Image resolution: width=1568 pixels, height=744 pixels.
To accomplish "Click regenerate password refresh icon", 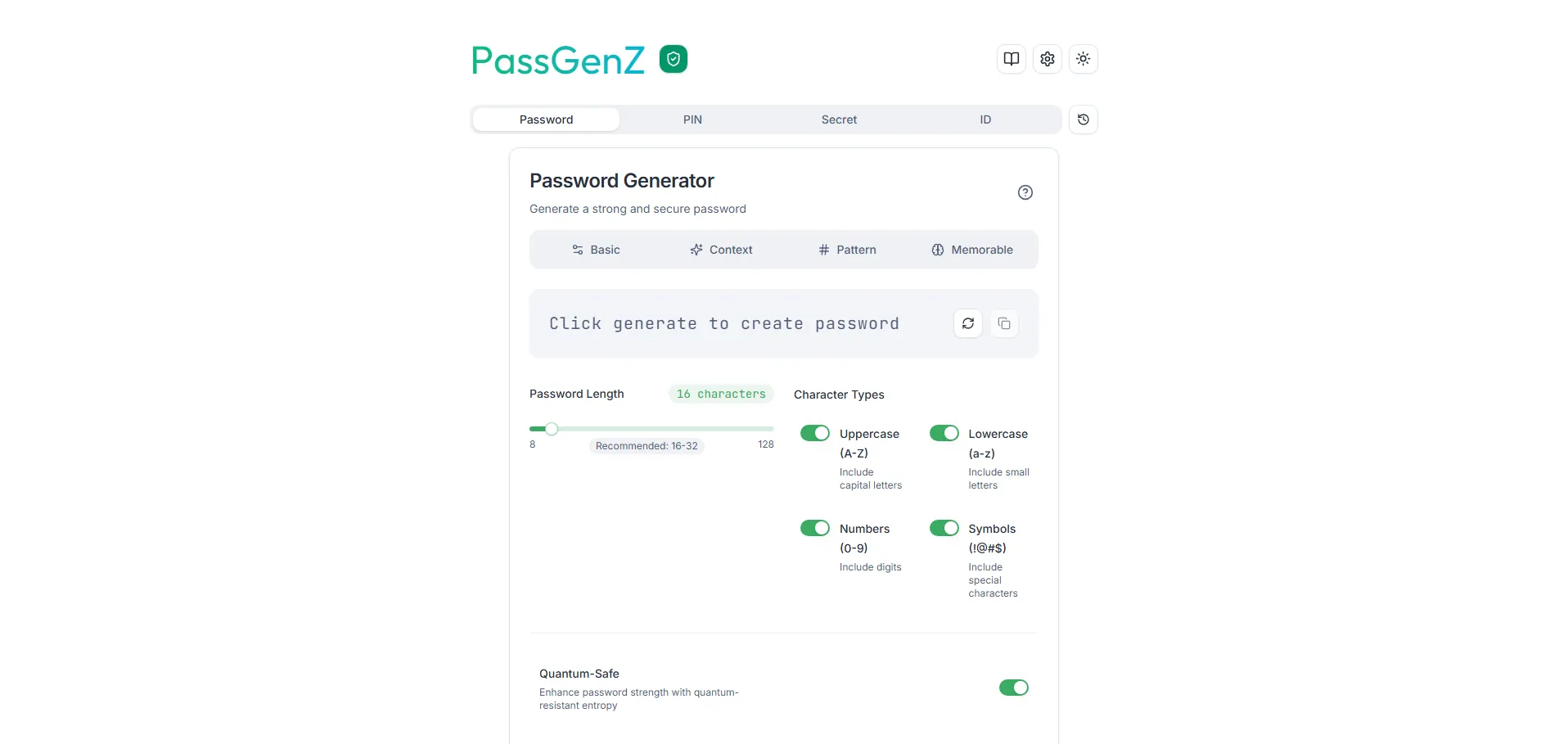I will pyautogui.click(x=968, y=323).
